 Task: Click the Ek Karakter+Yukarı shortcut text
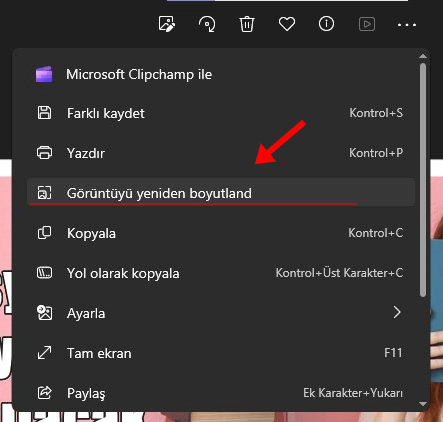353,393
